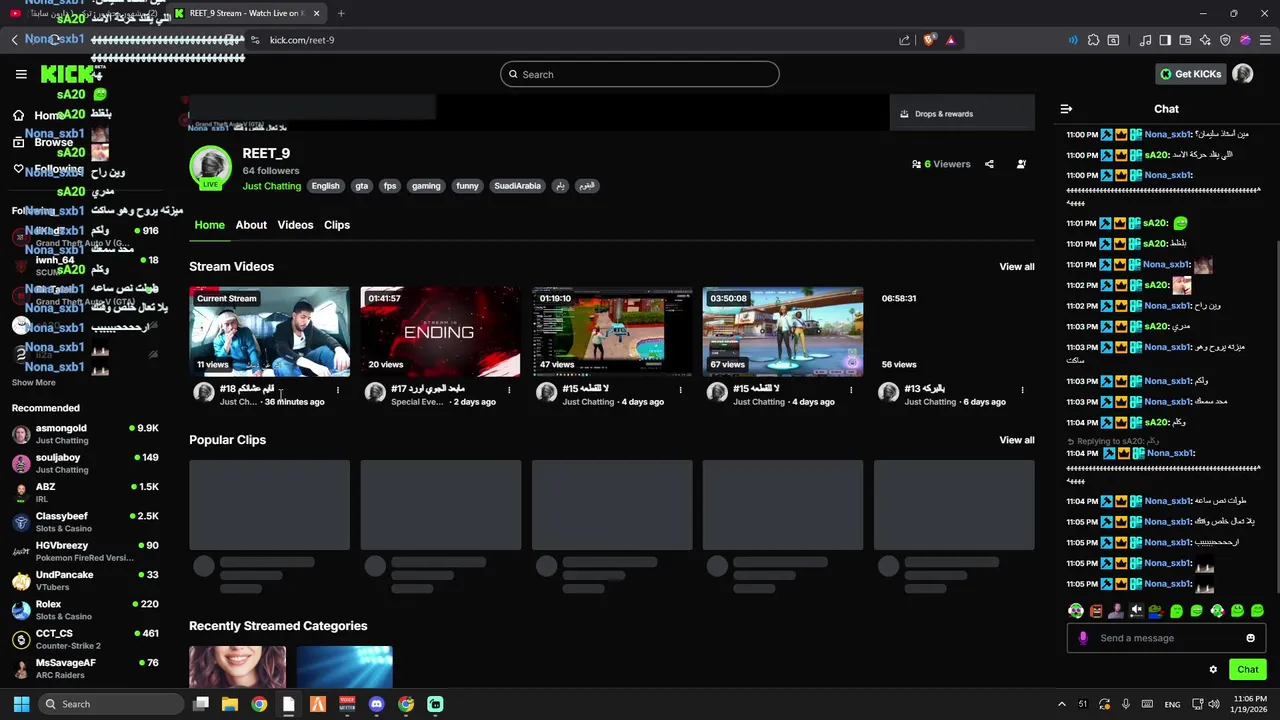Open Classybeef recommended channel
Screen dimensions: 1280x720
tap(86, 522)
